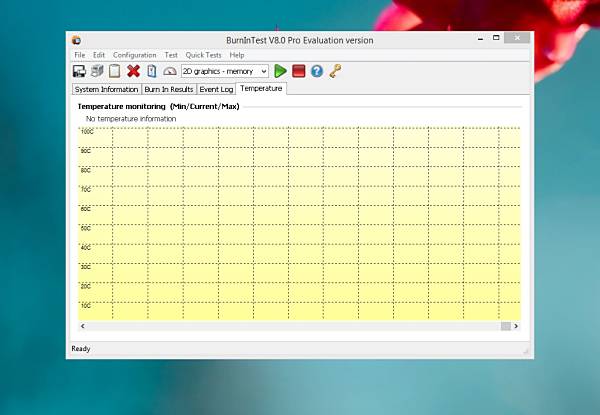
Task: Clear results with the red X icon
Action: tap(133, 71)
